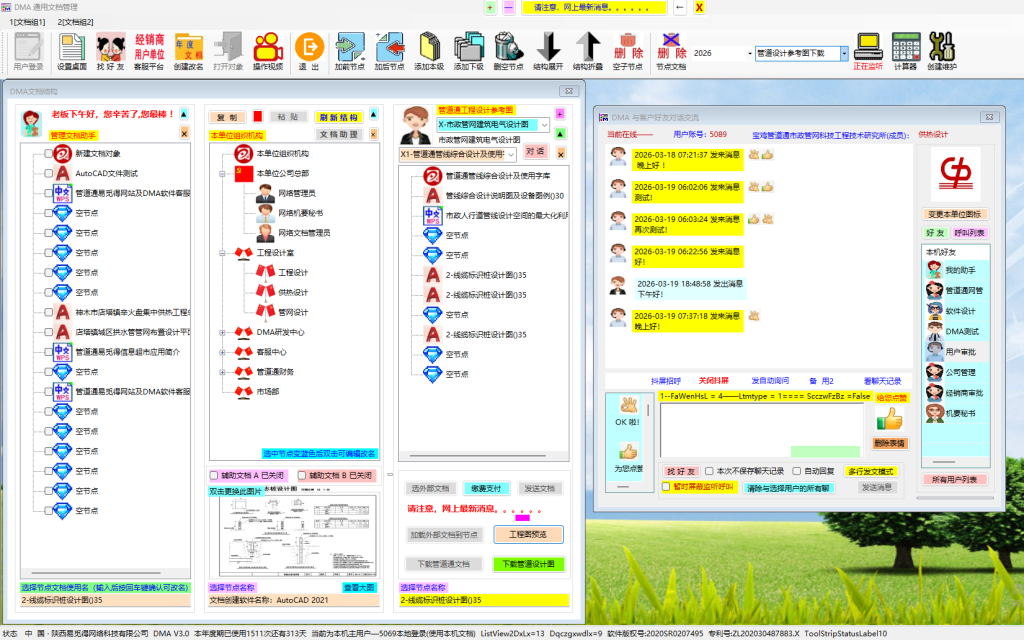Click 添加本级 add same-level node icon

(x=429, y=50)
